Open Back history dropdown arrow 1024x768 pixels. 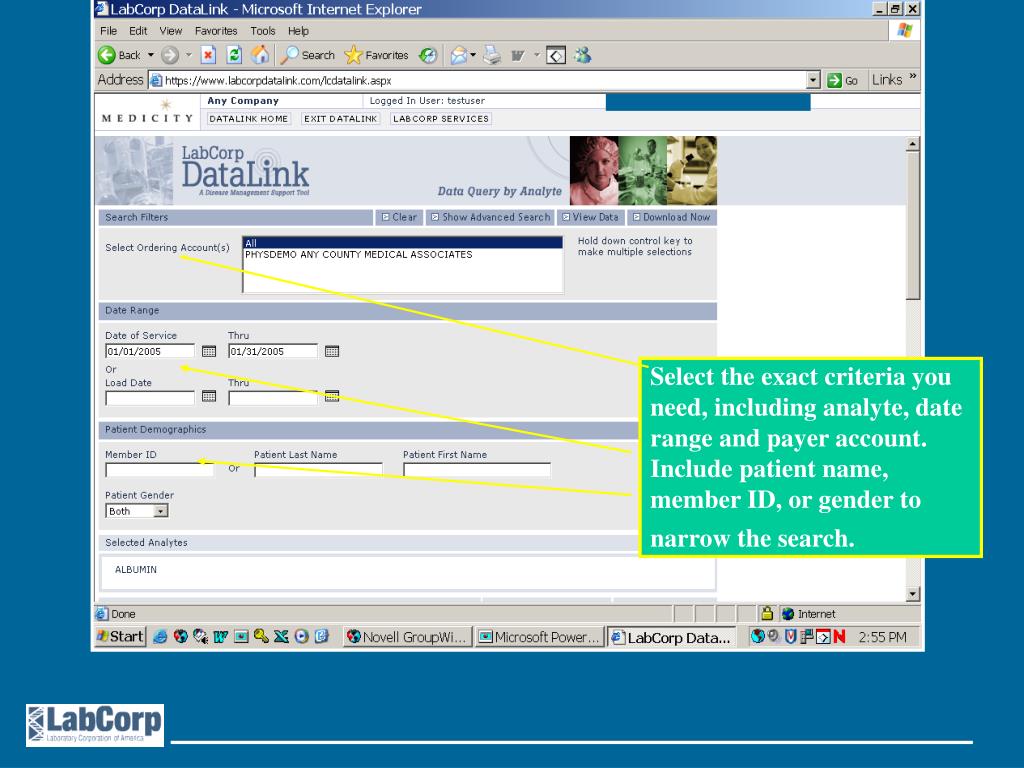coord(151,56)
